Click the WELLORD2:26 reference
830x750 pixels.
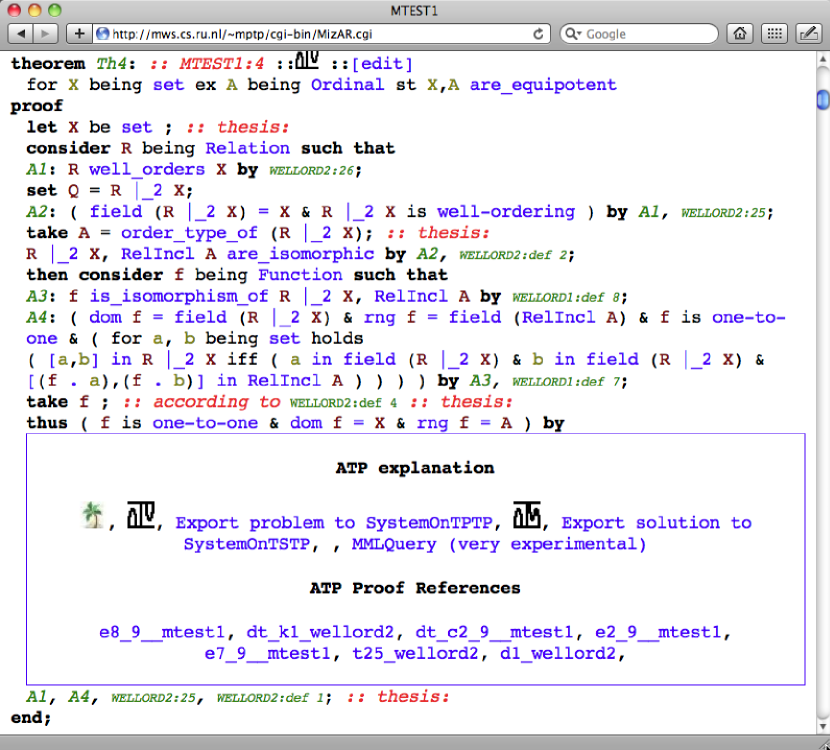click(x=311, y=170)
